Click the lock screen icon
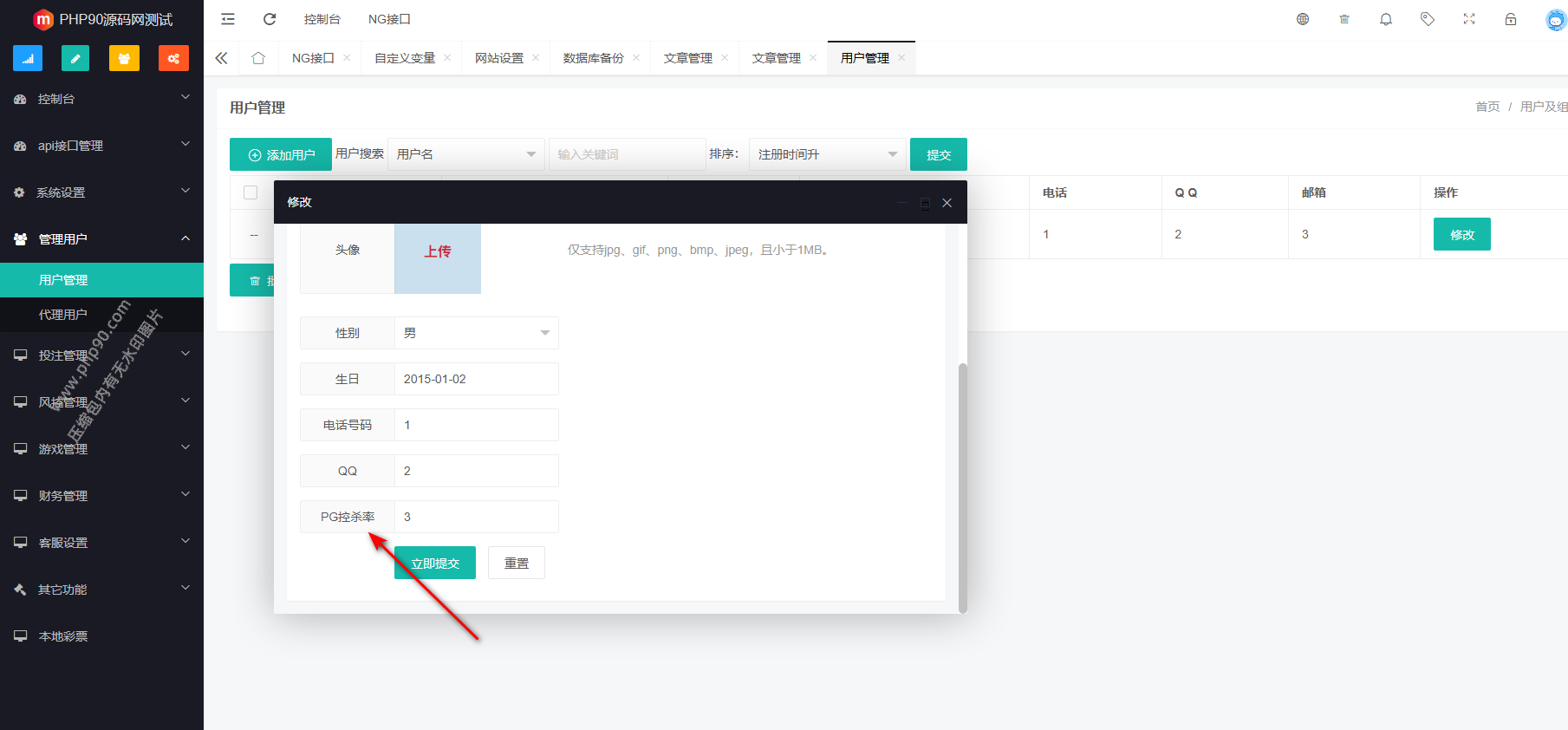 [x=1511, y=19]
